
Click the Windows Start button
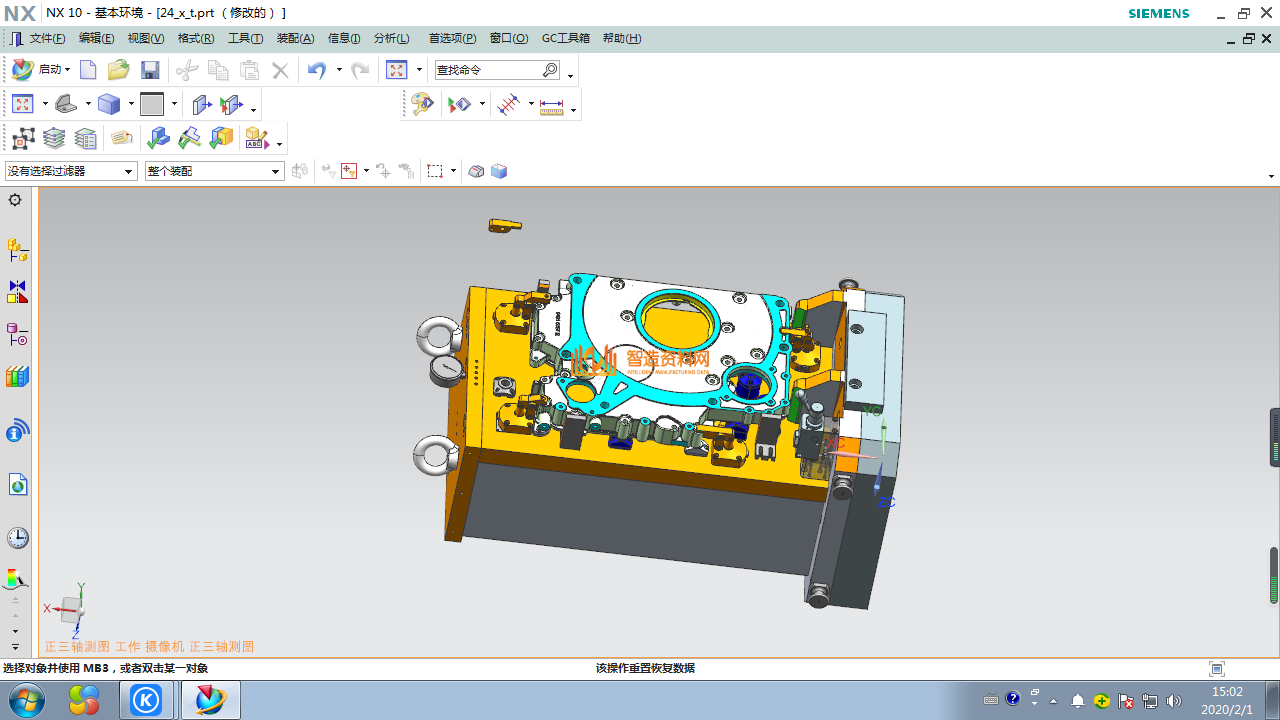click(x=27, y=700)
